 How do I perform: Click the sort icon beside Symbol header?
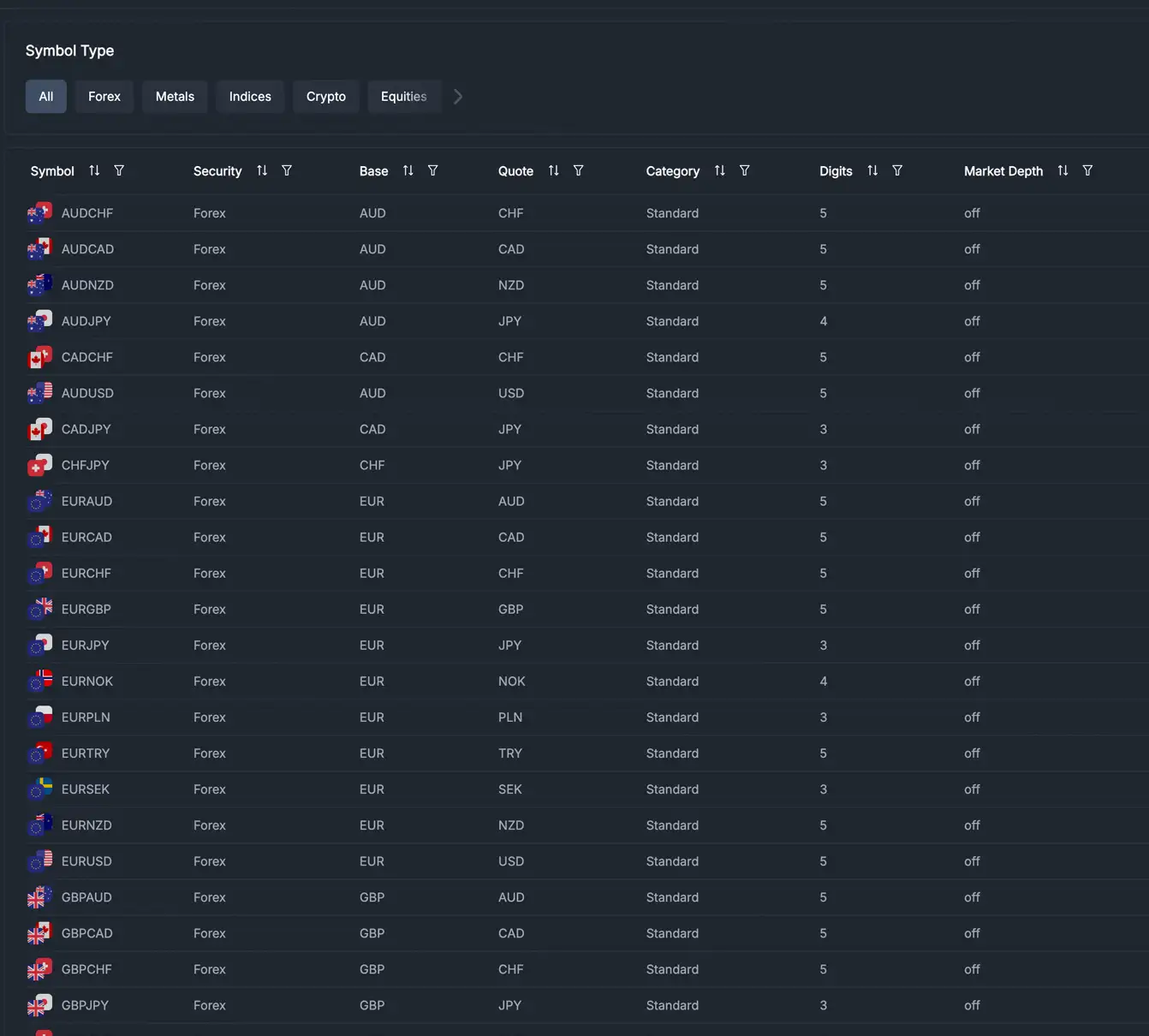(94, 170)
